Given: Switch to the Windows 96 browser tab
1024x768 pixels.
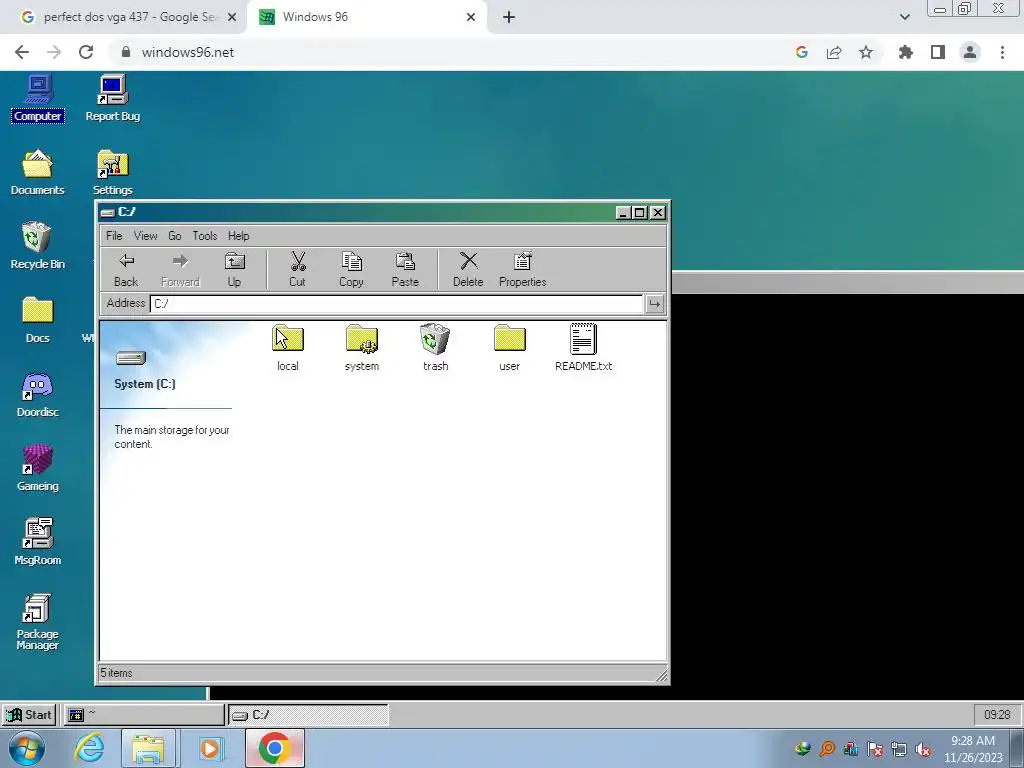Looking at the screenshot, I should (366, 17).
